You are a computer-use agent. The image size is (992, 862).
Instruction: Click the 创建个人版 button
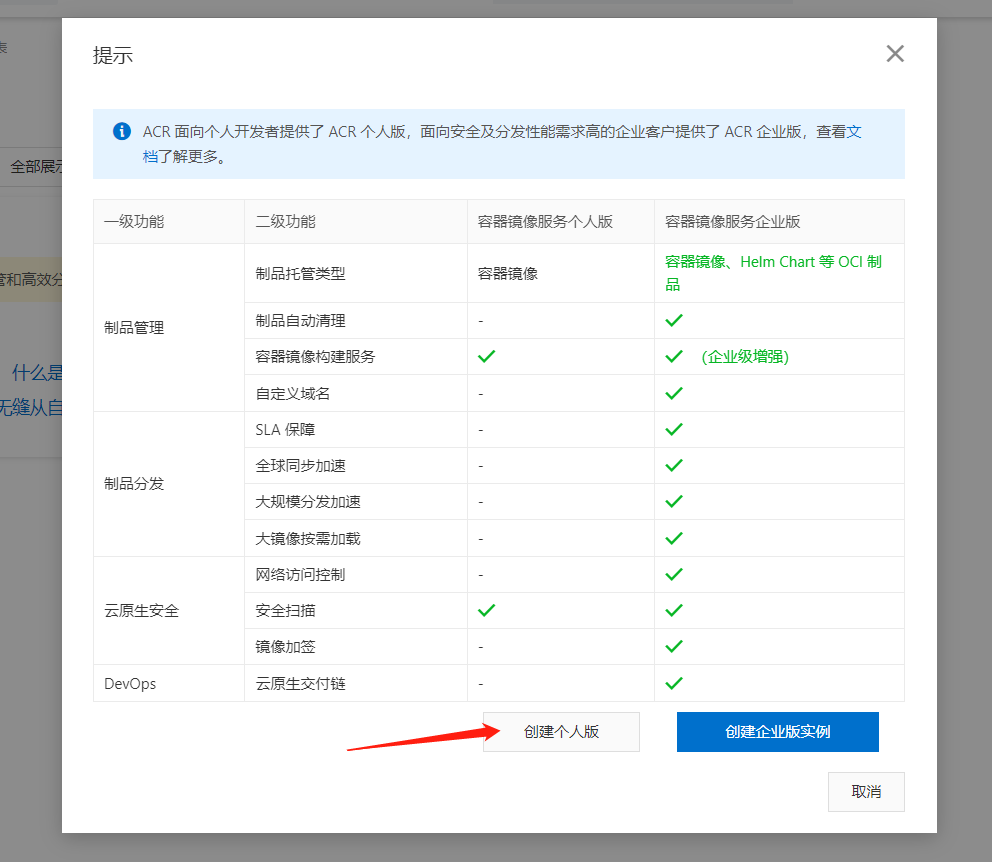[x=561, y=732]
